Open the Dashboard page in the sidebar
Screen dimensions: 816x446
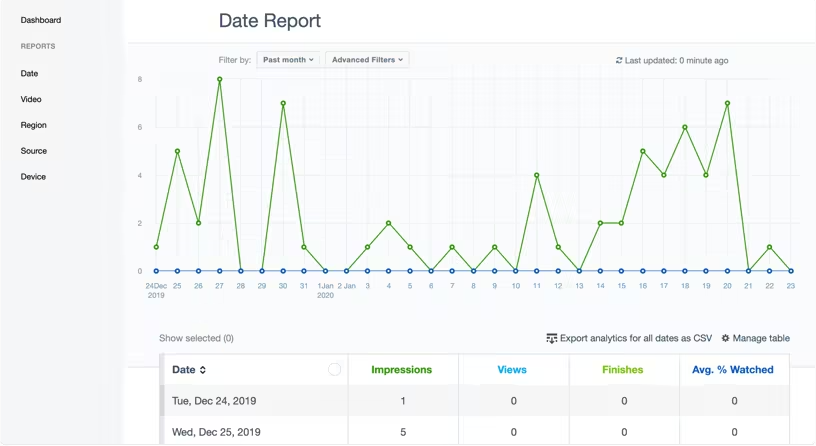tap(41, 20)
